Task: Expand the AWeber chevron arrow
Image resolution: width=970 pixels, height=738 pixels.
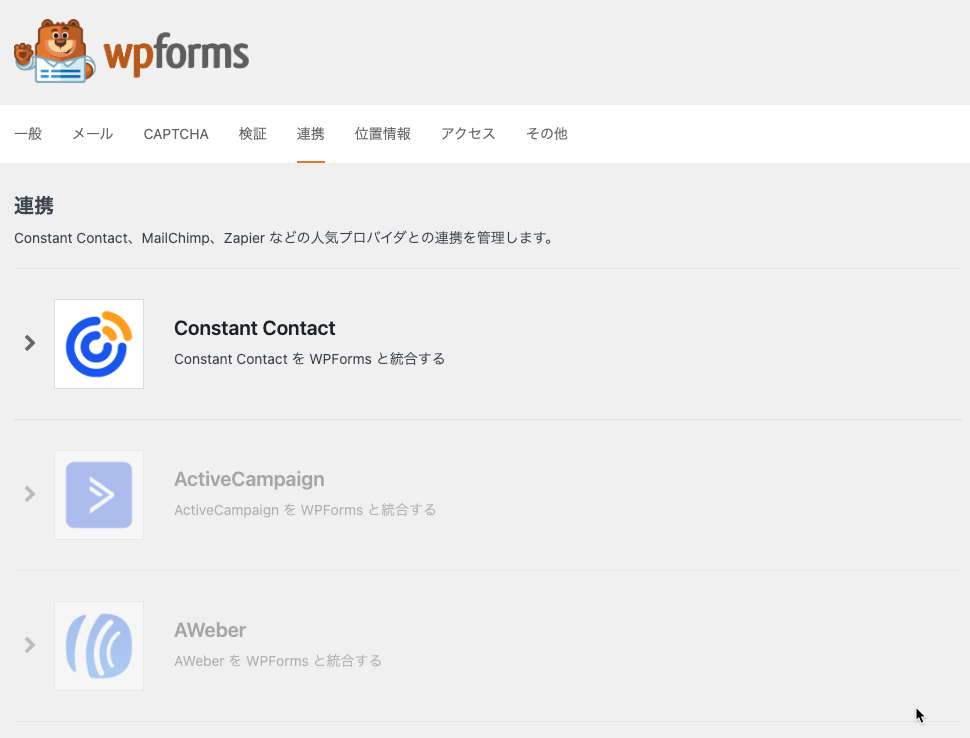Action: pyautogui.click(x=30, y=645)
